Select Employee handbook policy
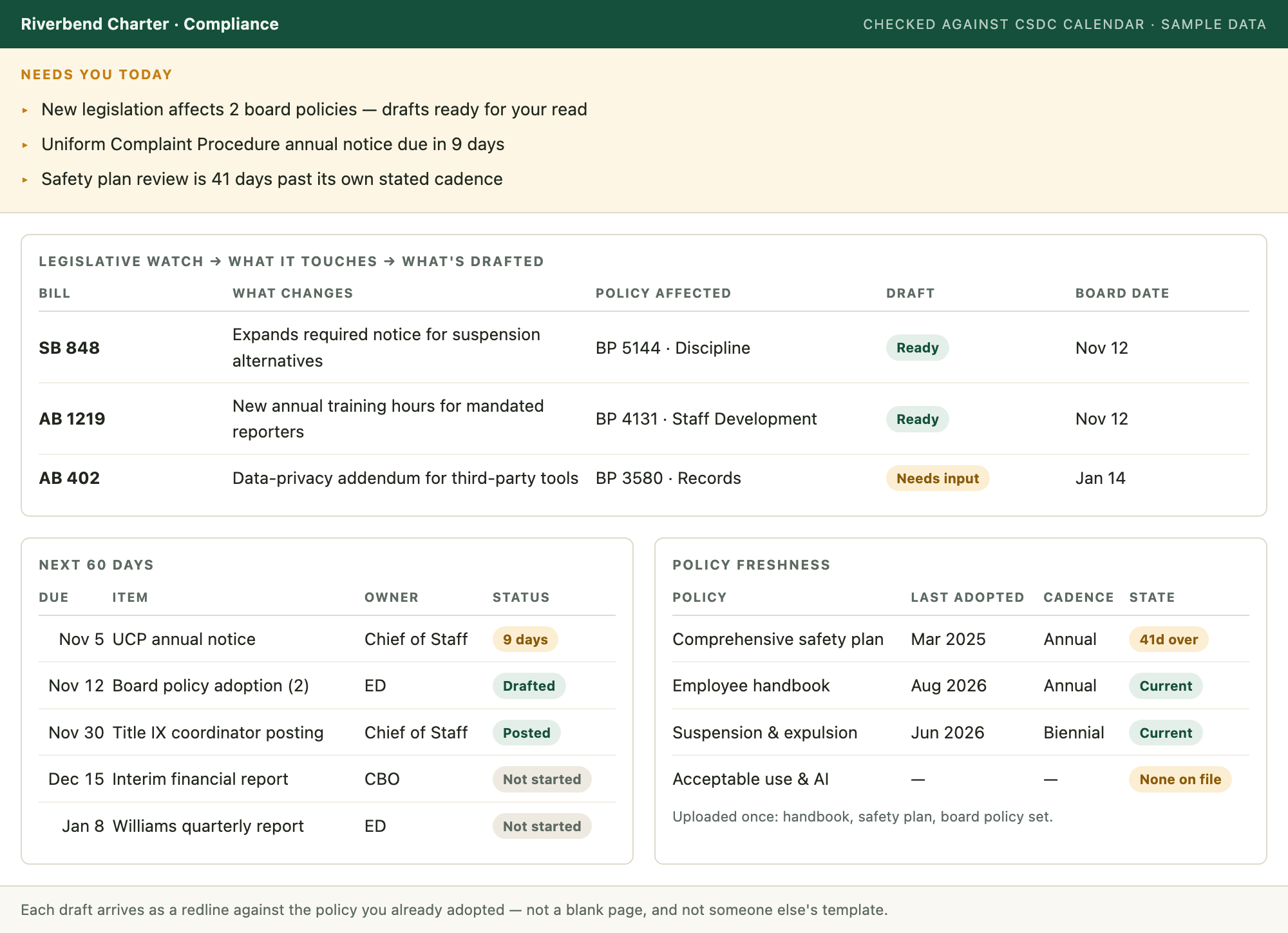This screenshot has height=933, width=1288. pos(751,686)
